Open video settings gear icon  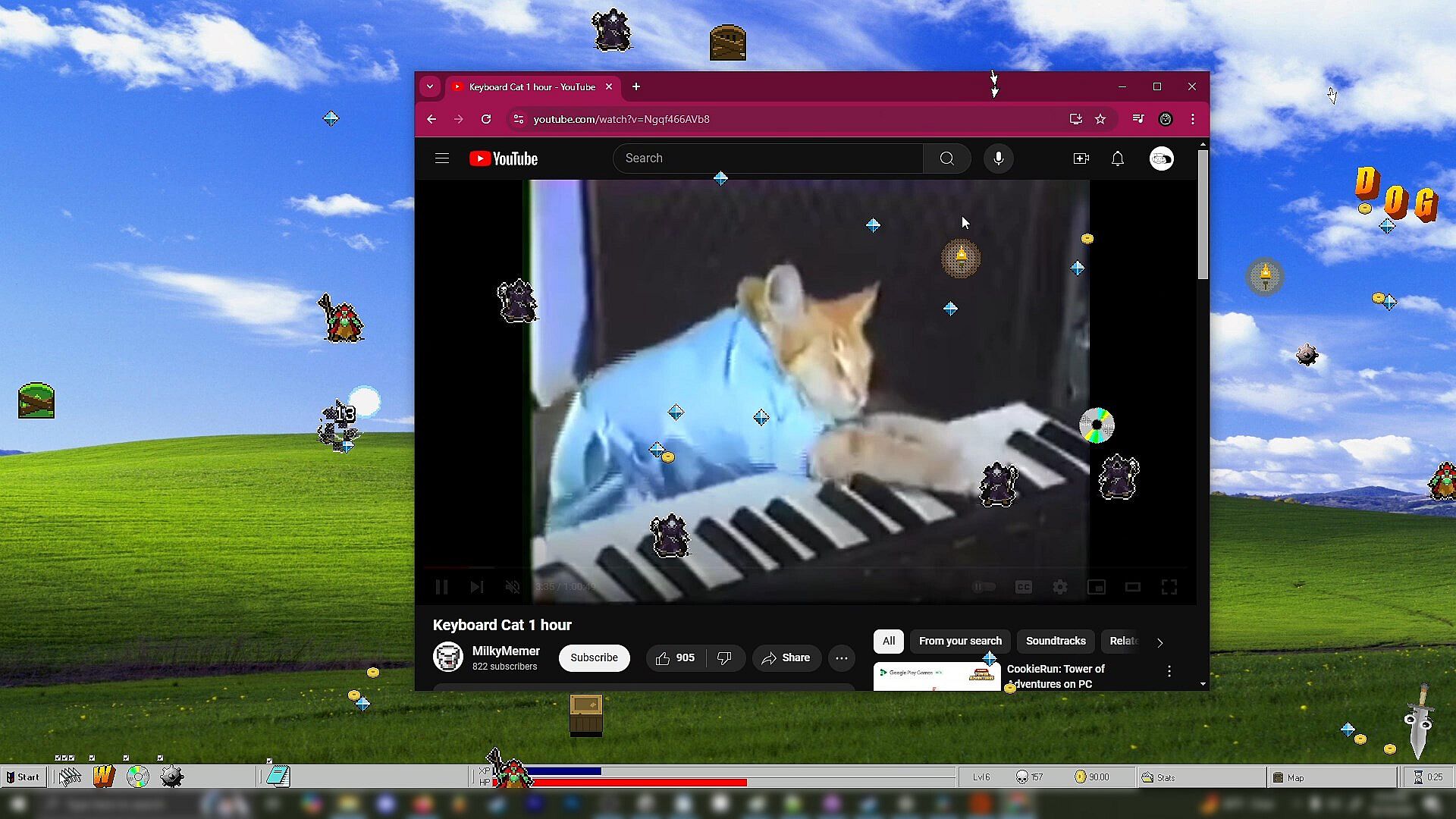[x=1059, y=587]
